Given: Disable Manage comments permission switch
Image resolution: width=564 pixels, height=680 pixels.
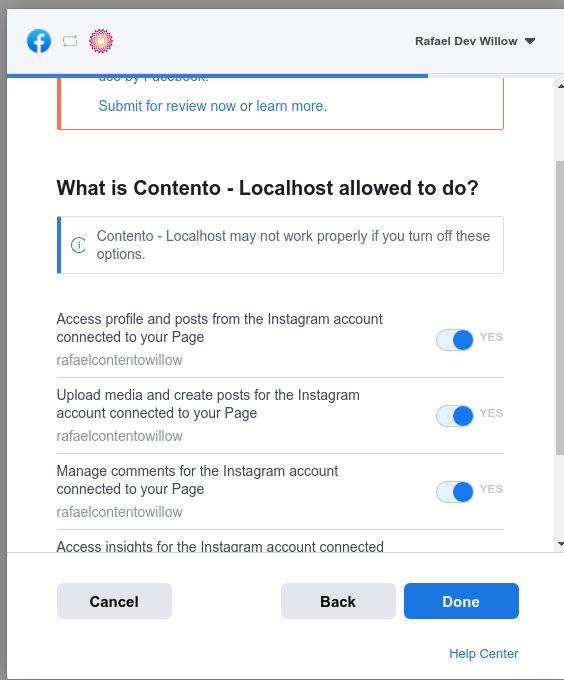Looking at the screenshot, I should click(x=454, y=492).
